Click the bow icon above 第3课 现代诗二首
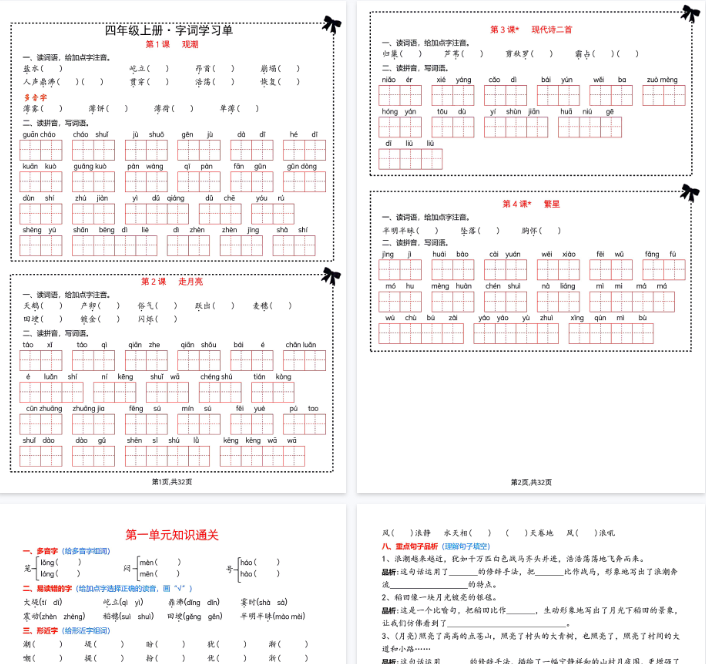Screen dimensions: 706x664 (689, 13)
